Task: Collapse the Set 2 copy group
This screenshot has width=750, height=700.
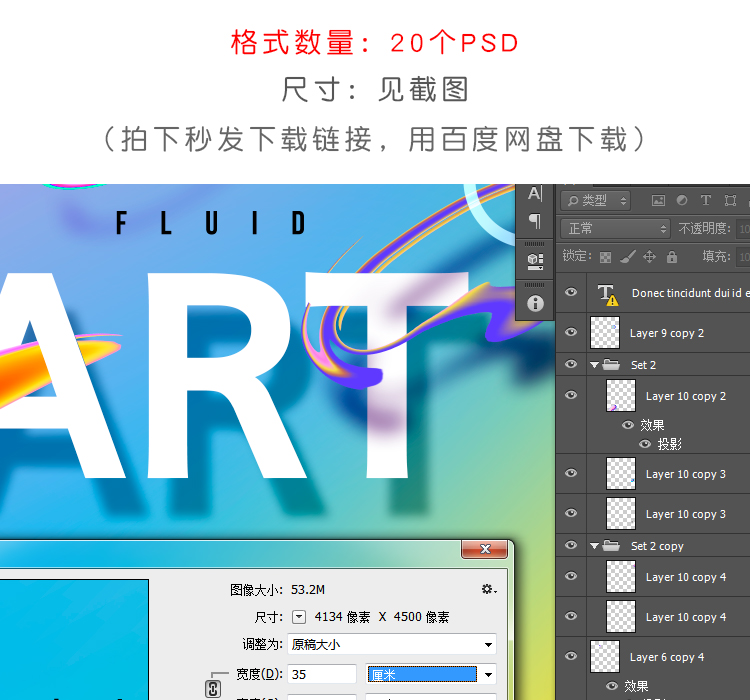Action: (596, 546)
